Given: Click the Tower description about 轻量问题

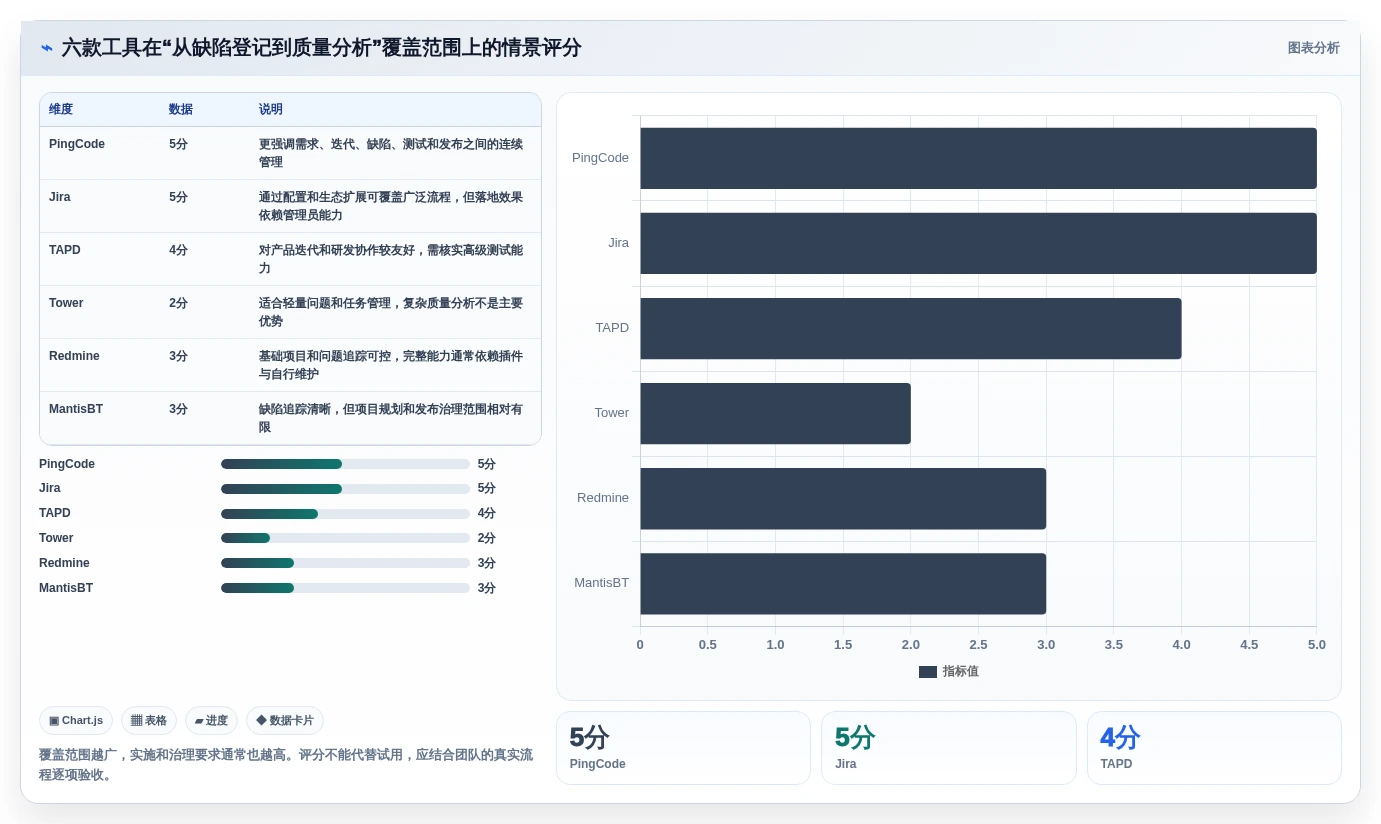Looking at the screenshot, I should pos(391,312).
